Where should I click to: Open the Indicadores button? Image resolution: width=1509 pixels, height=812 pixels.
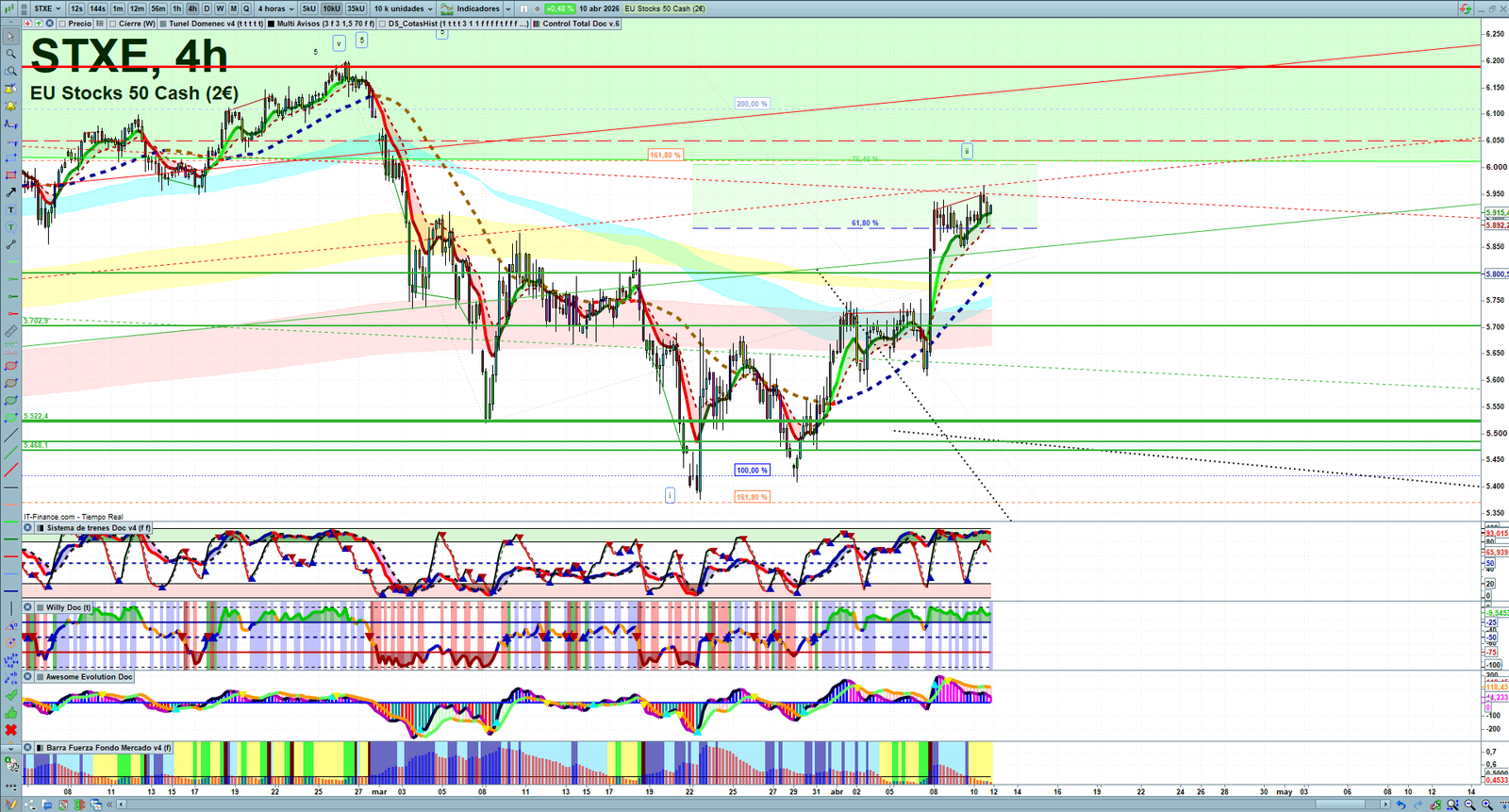tap(471, 8)
